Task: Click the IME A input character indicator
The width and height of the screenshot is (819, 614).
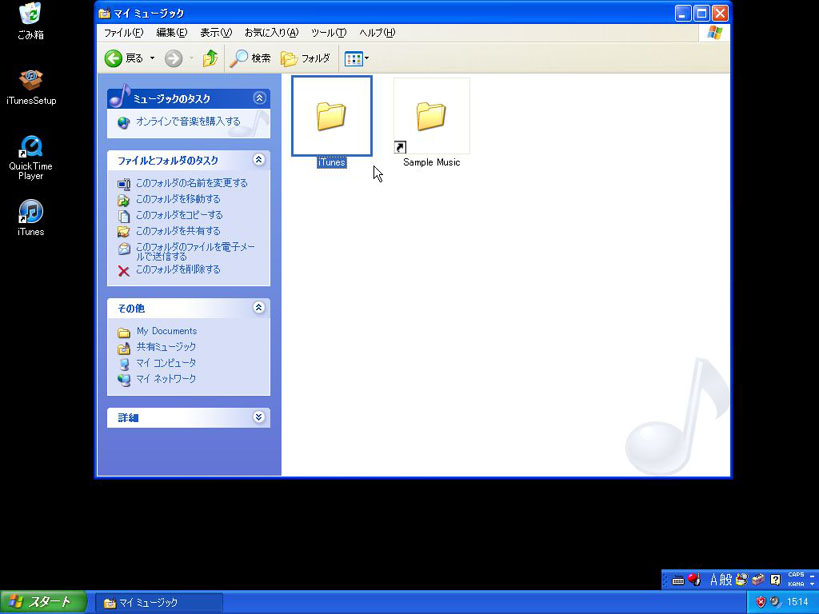Action: (x=713, y=580)
